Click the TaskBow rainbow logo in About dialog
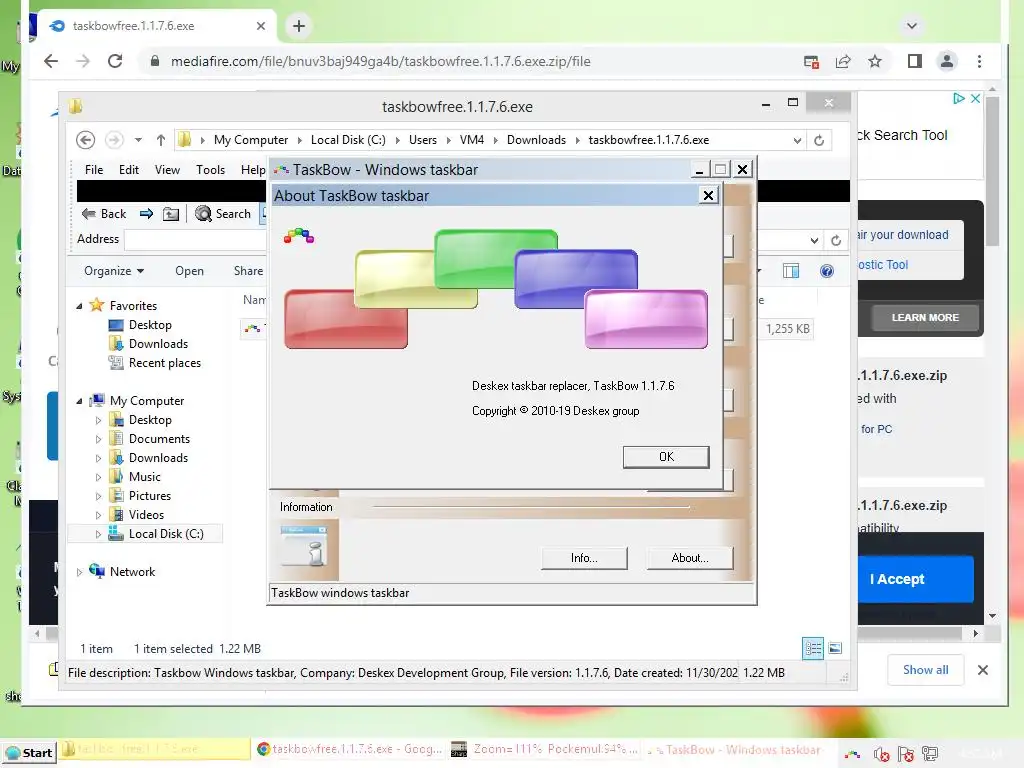1024x768 pixels. [x=299, y=235]
